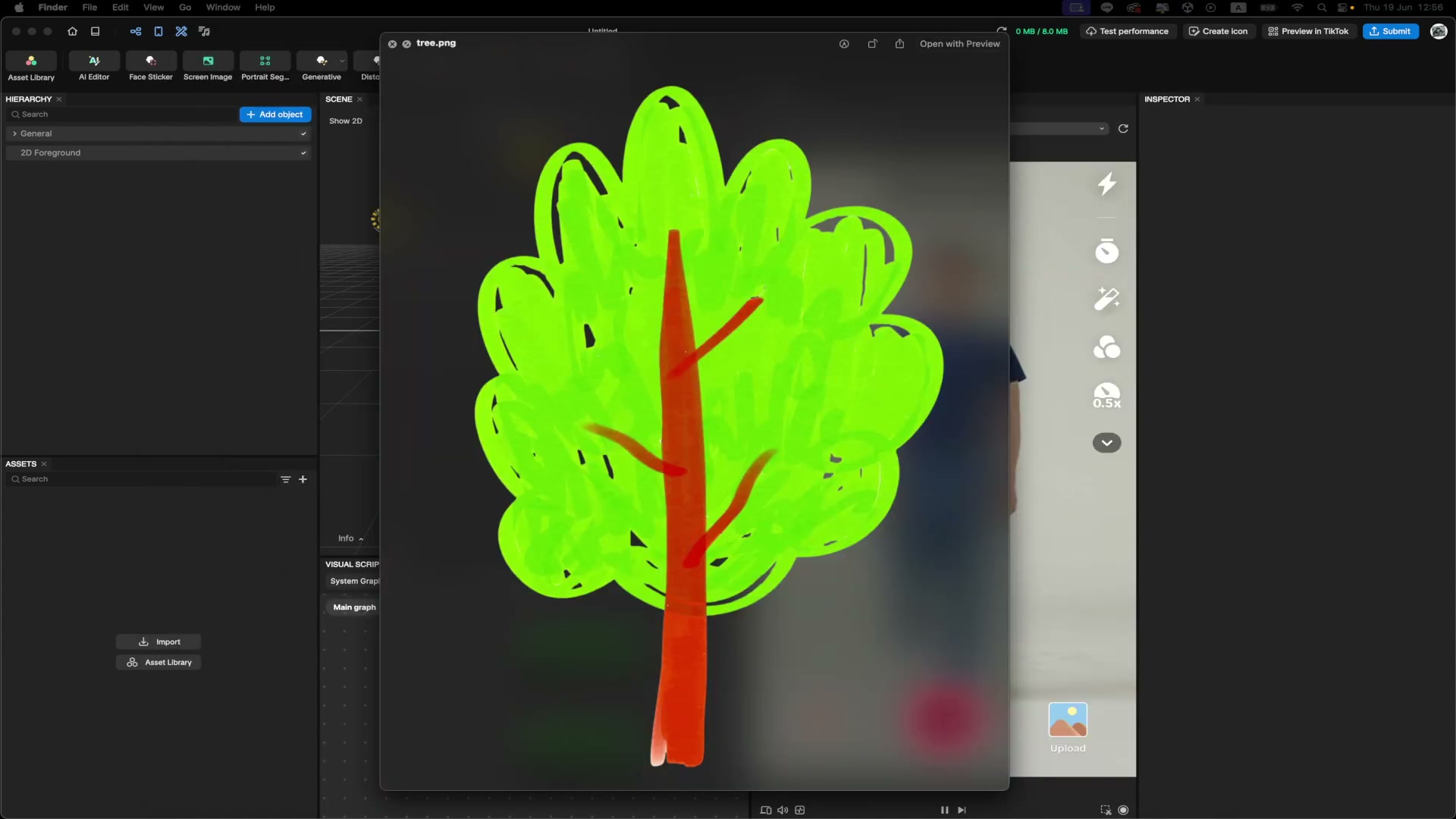This screenshot has width=1456, height=819.
Task: Click the markup icon in Quick Look
Action: pyautogui.click(x=844, y=44)
